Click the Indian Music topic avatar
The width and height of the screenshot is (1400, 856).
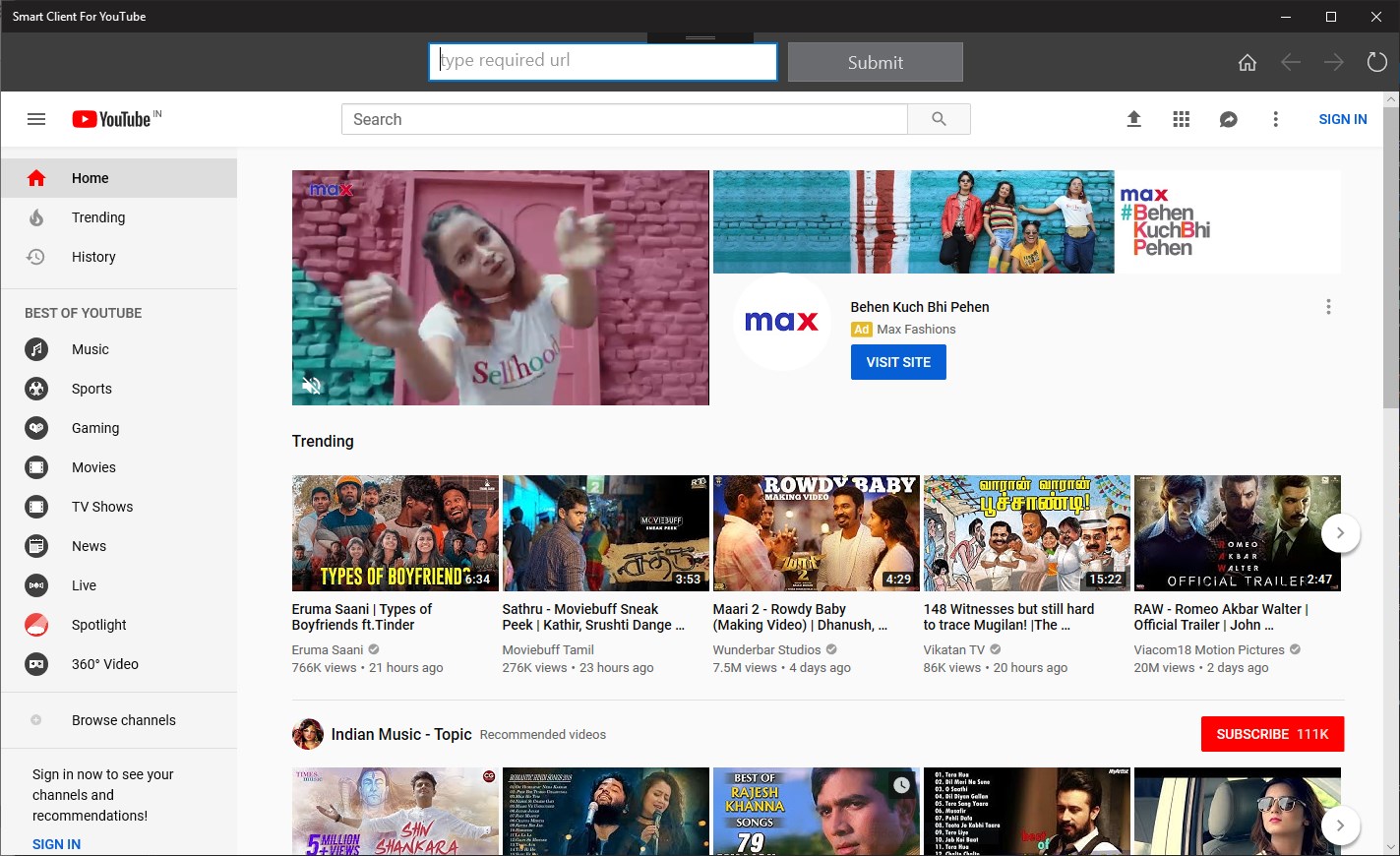coord(308,734)
